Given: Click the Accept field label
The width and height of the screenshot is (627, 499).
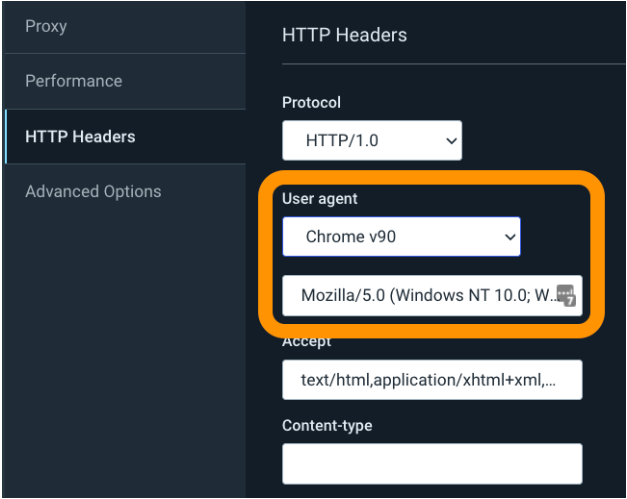Looking at the screenshot, I should [306, 341].
